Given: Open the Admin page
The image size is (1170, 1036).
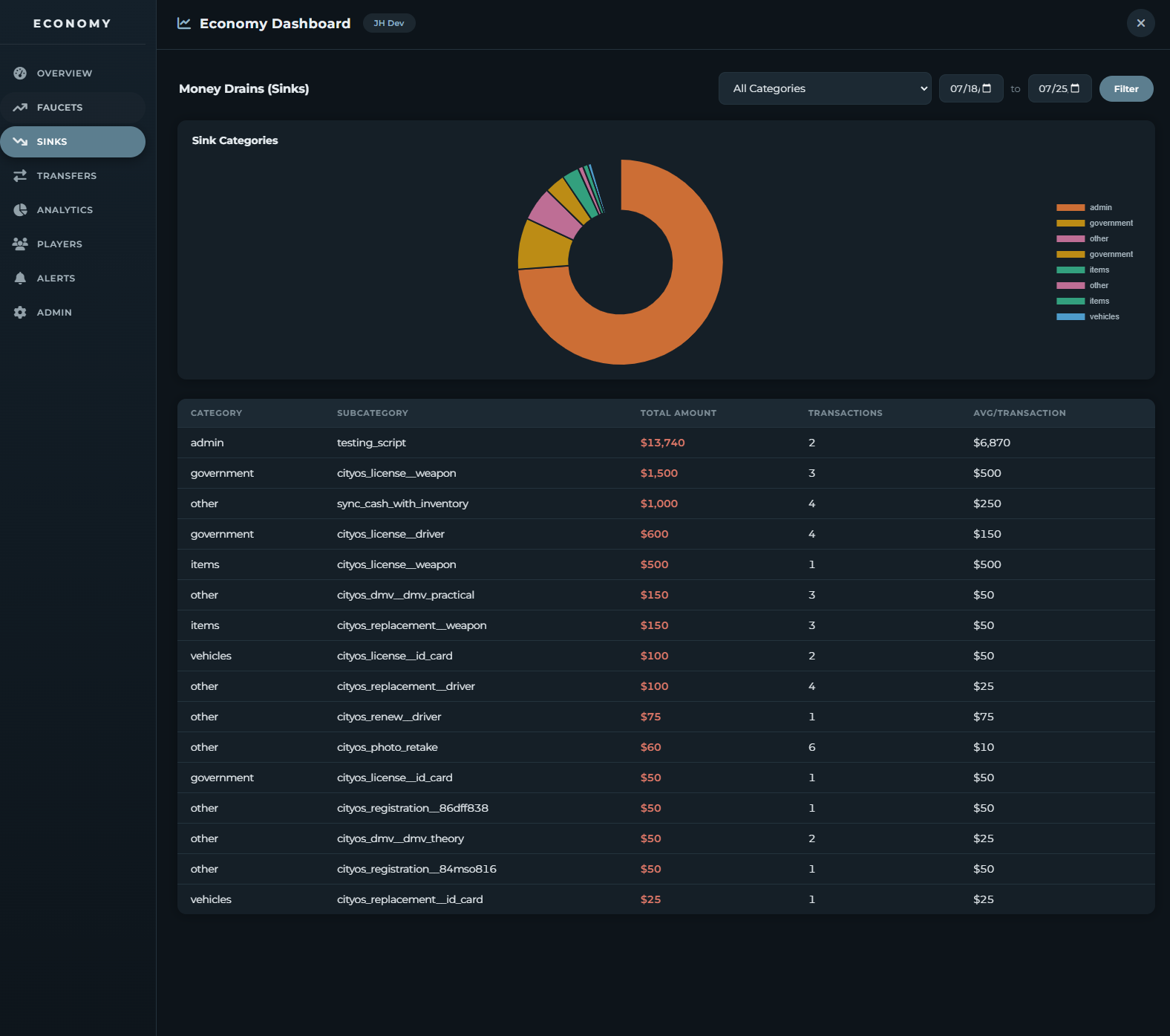Looking at the screenshot, I should [73, 312].
